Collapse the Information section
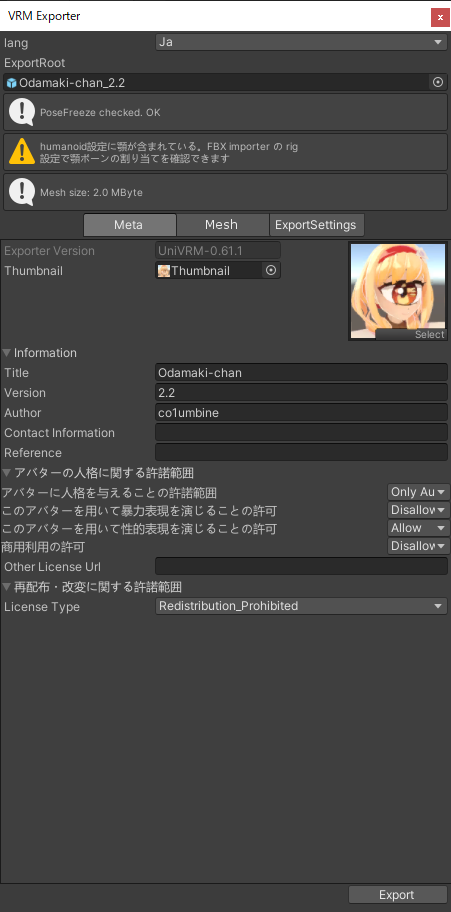This screenshot has width=451, height=912. click(7, 353)
